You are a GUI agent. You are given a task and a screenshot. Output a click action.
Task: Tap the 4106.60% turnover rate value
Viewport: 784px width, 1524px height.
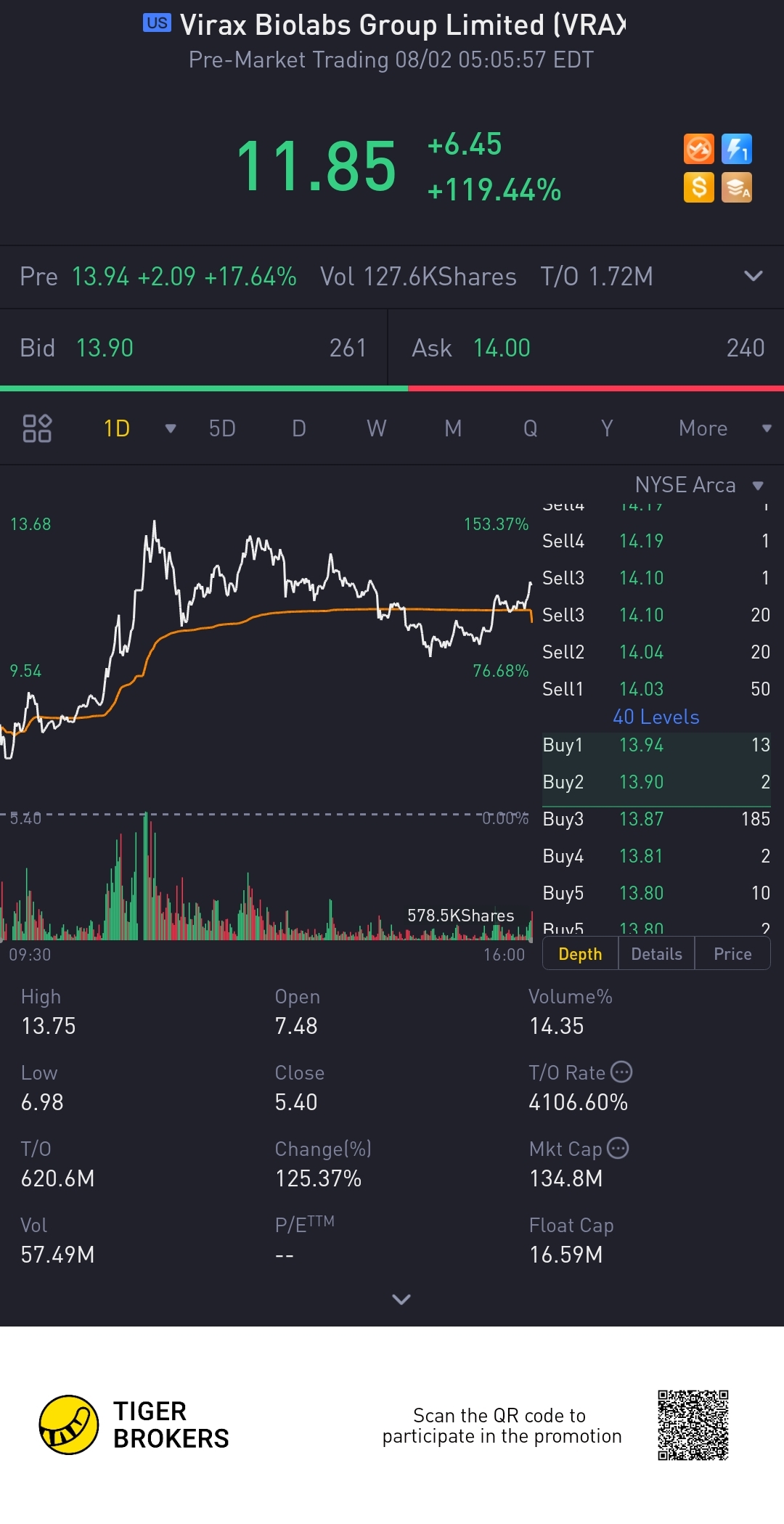point(579,1103)
